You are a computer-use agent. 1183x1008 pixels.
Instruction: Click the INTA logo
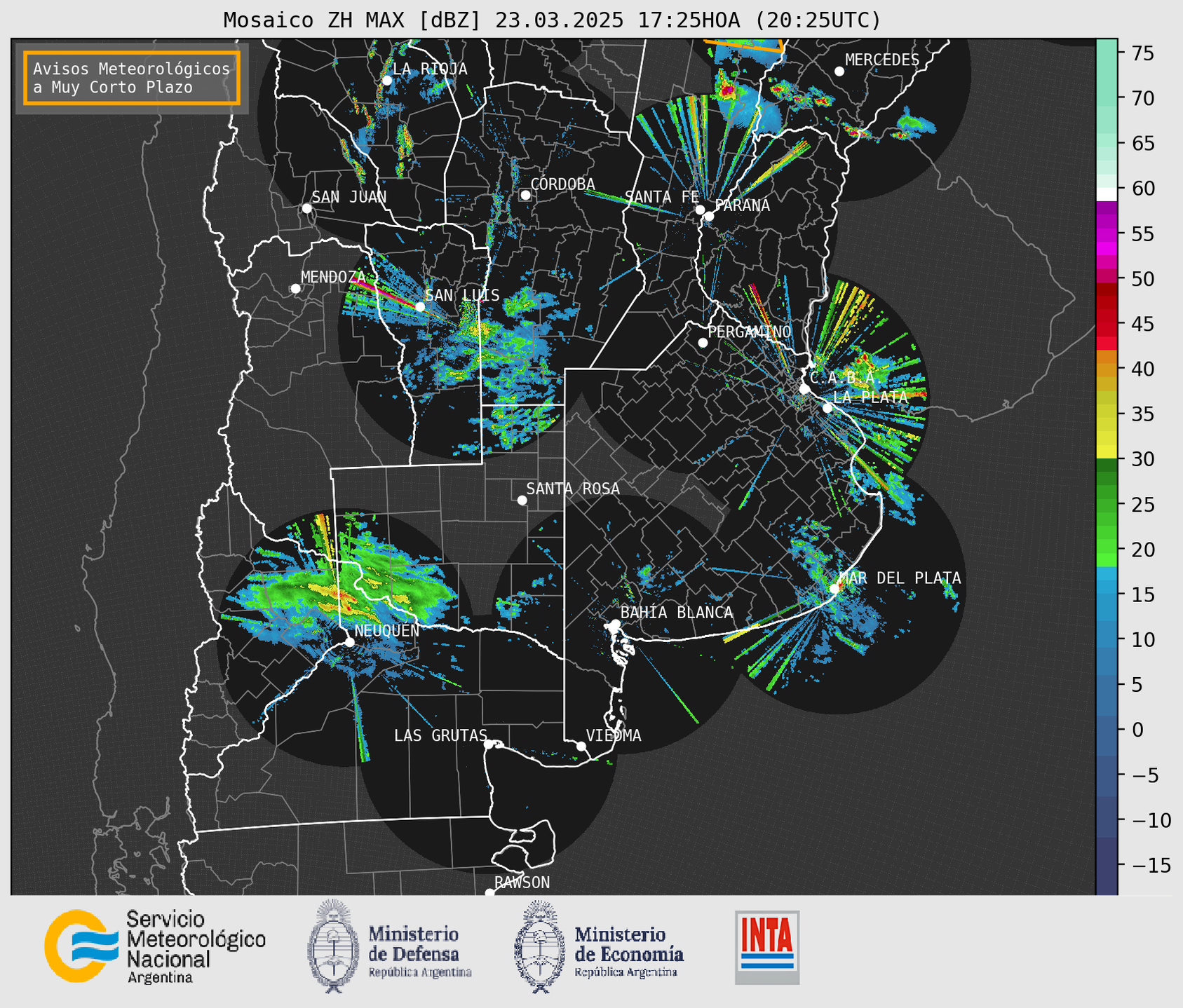pos(767,947)
